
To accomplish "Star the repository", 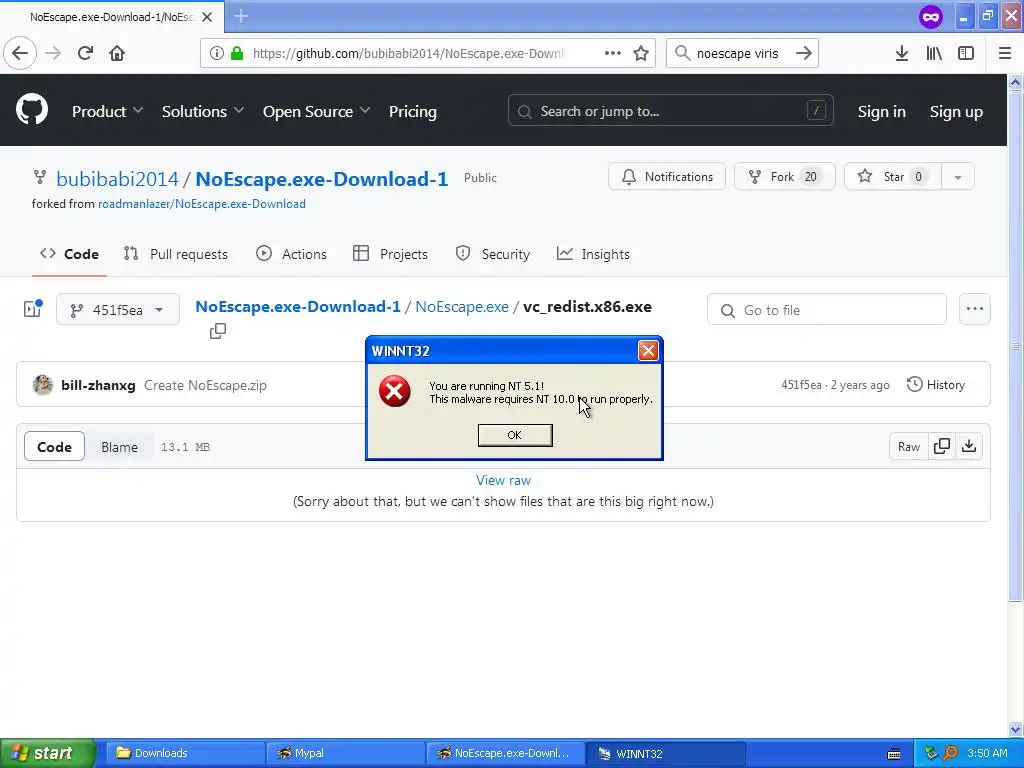I will (x=893, y=176).
